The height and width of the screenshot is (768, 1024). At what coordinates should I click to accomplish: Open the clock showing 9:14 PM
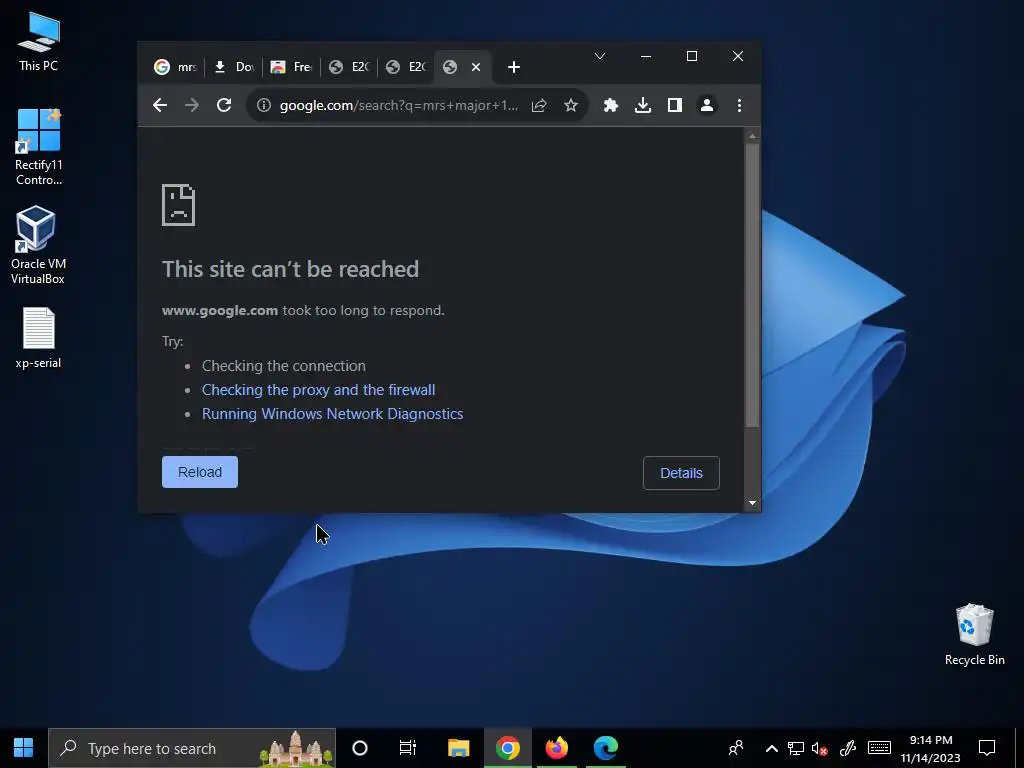pos(931,748)
